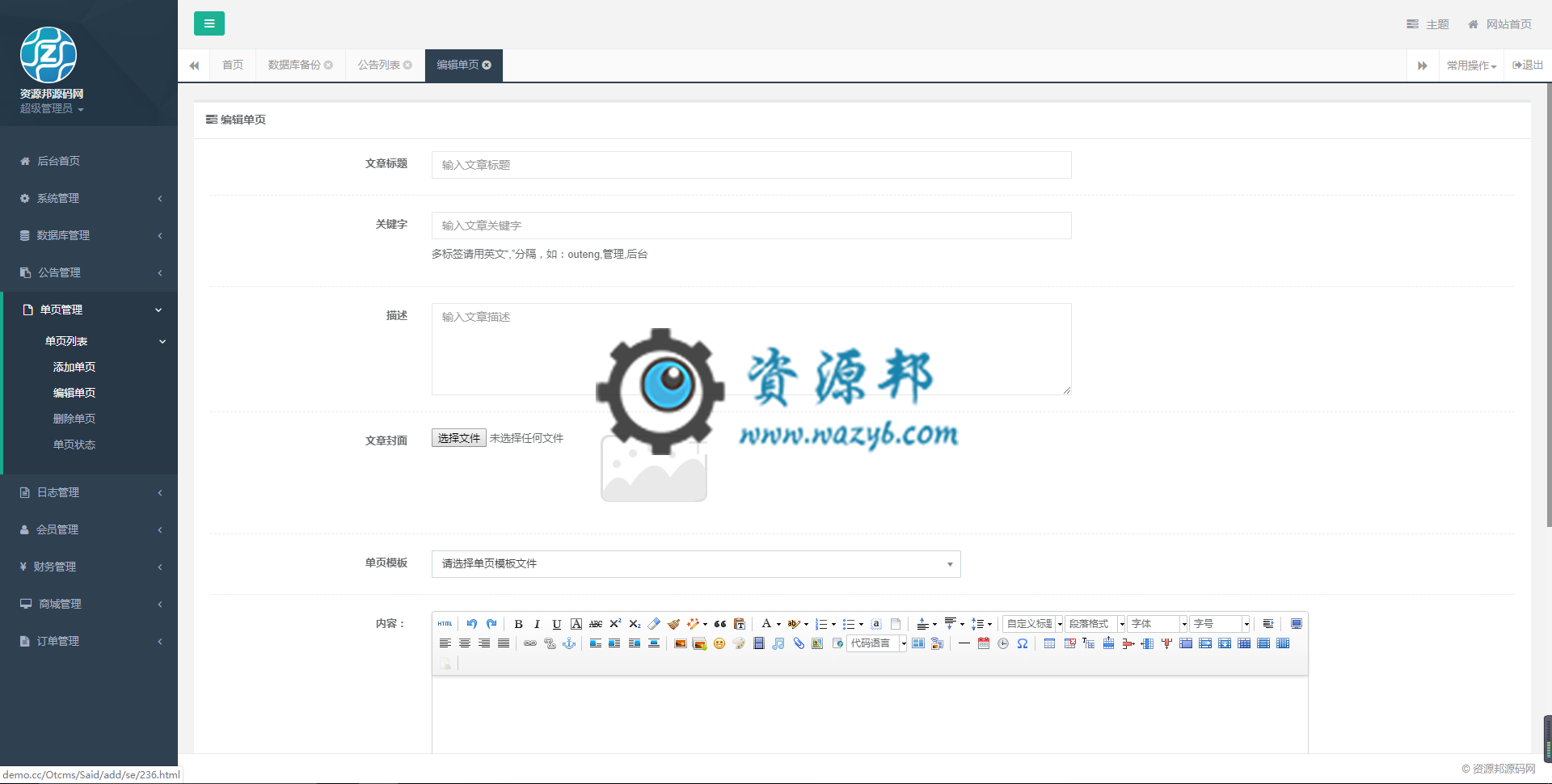Attach a file with the paperclip icon
1552x784 pixels.
click(x=799, y=643)
